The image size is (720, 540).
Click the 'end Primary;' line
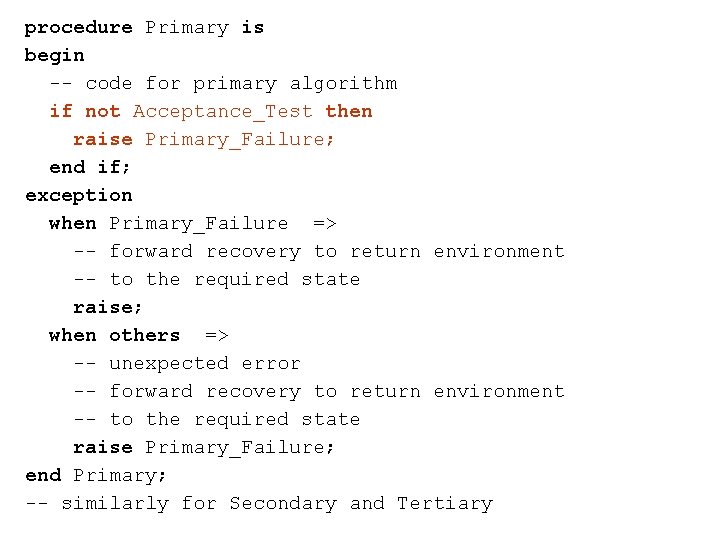click(96, 475)
